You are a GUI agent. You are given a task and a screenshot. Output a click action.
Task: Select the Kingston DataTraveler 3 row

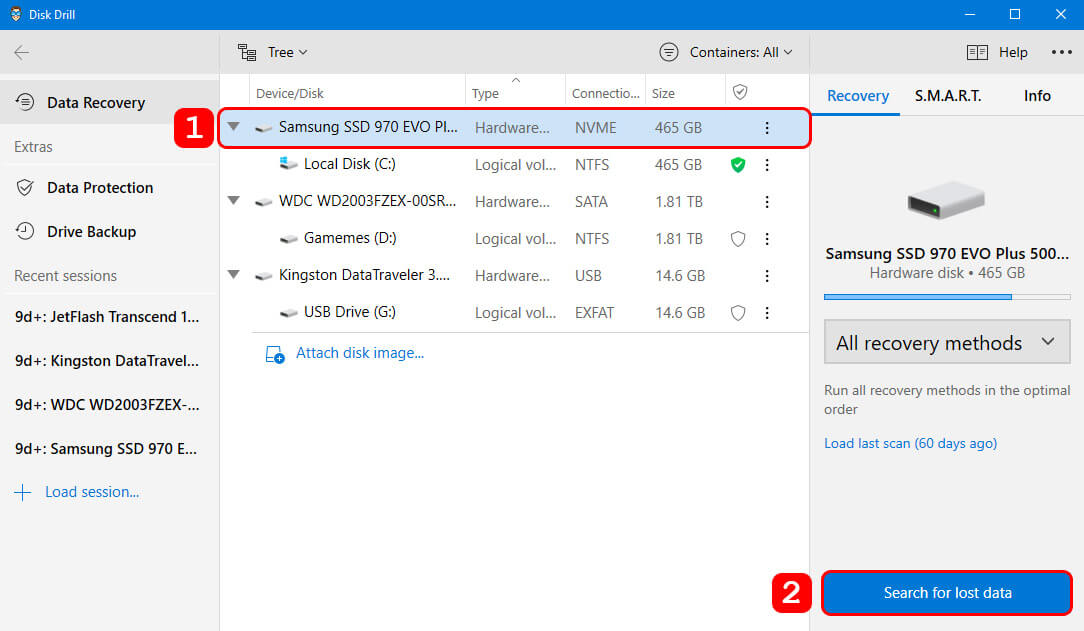pos(514,276)
